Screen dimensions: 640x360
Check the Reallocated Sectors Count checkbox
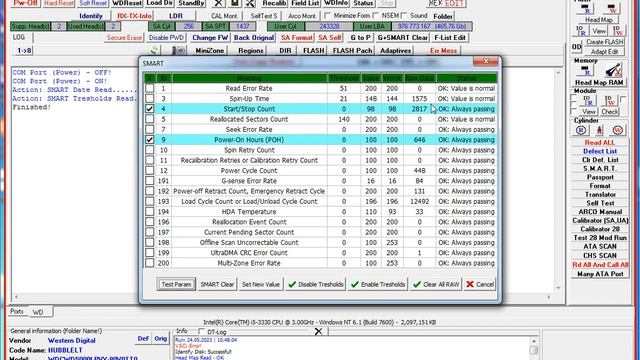coord(149,119)
